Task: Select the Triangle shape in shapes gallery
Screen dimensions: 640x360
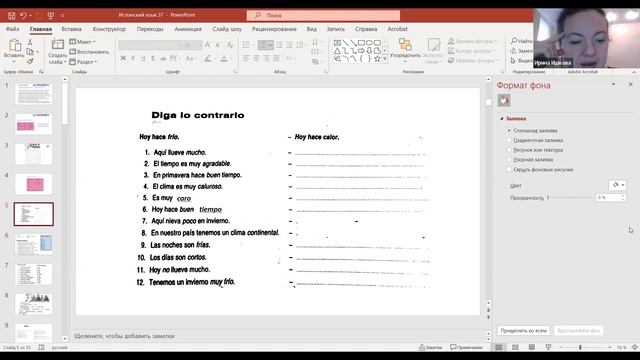Action: 337,51
